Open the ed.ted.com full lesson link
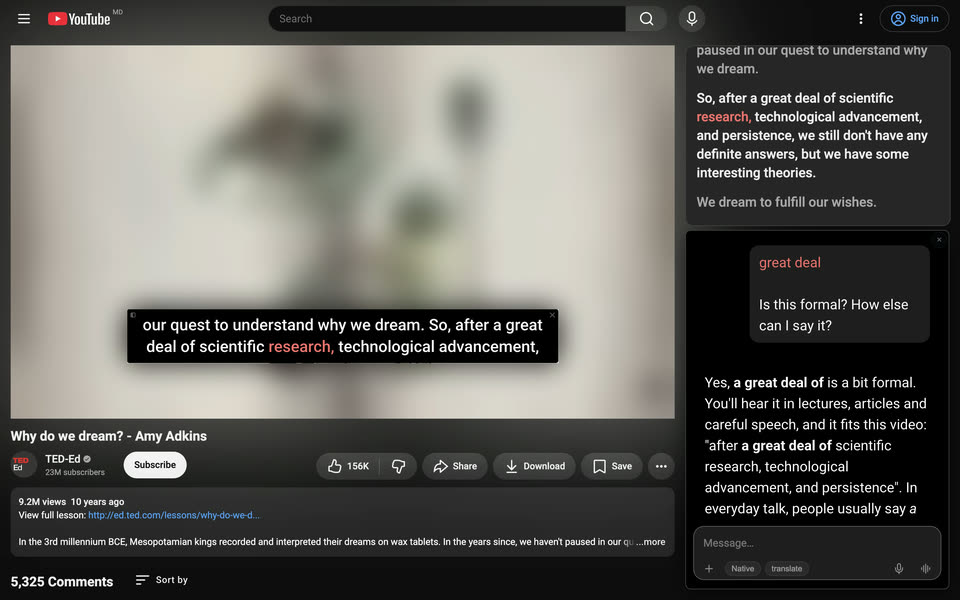This screenshot has width=960, height=600. [174, 515]
